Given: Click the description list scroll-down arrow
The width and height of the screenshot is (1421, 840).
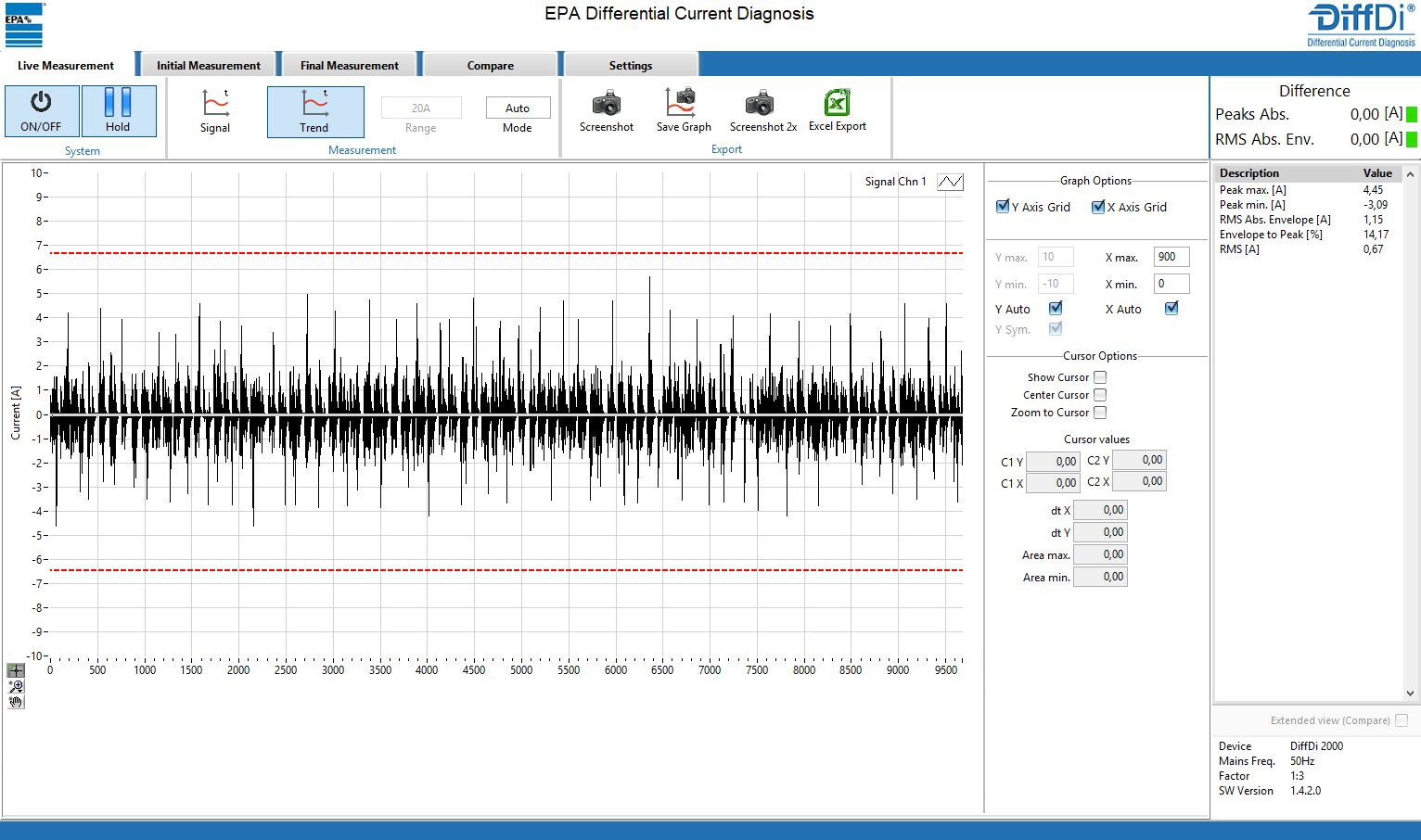Looking at the screenshot, I should pyautogui.click(x=1410, y=693).
